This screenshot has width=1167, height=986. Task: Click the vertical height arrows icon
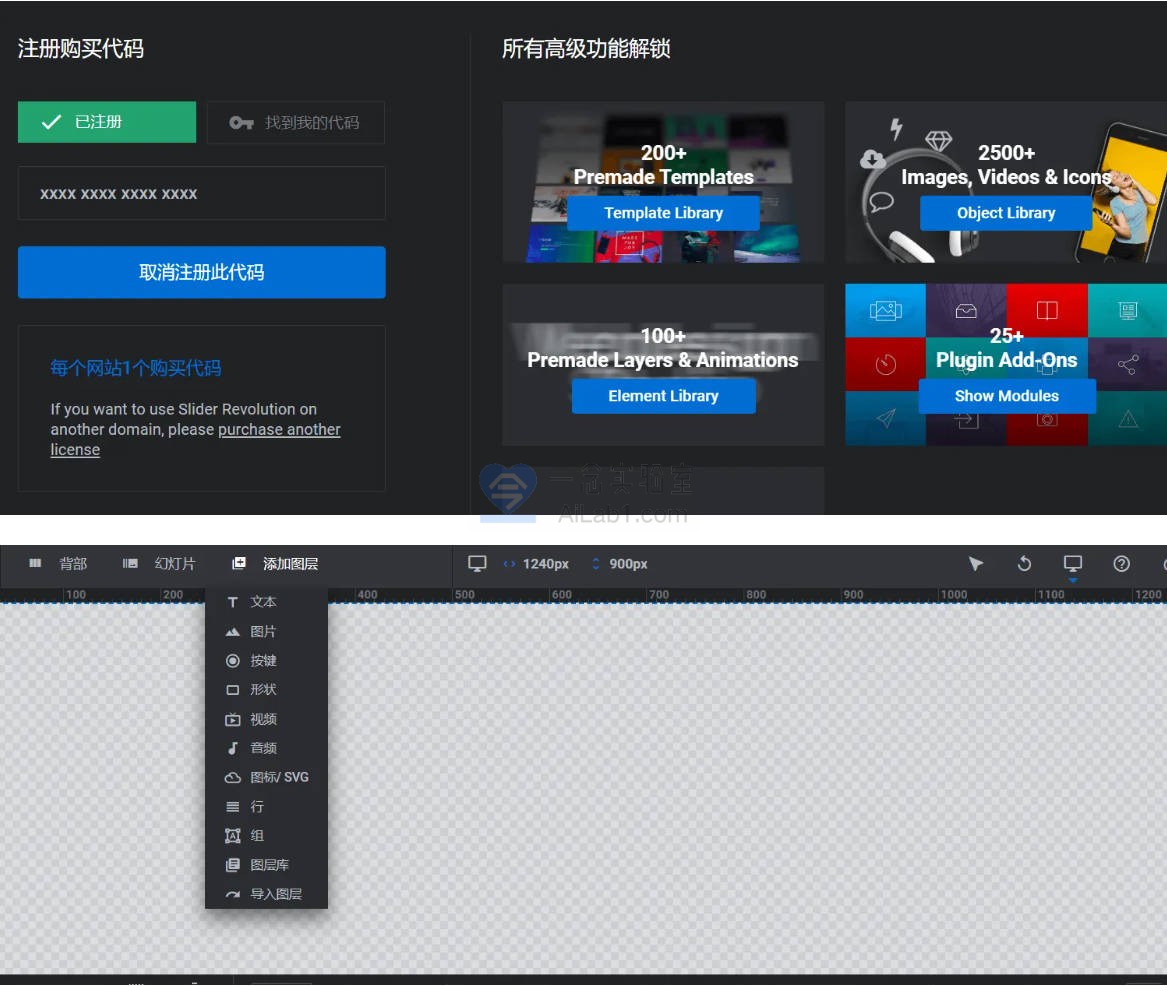click(x=595, y=564)
